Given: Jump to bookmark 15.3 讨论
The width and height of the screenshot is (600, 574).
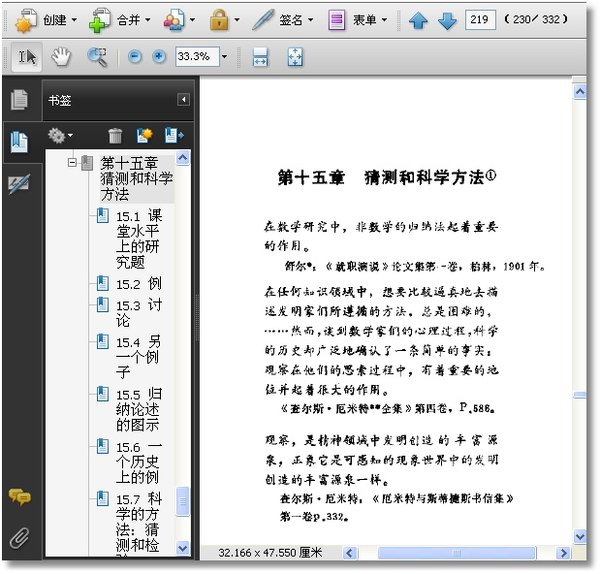Looking at the screenshot, I should tap(138, 313).
